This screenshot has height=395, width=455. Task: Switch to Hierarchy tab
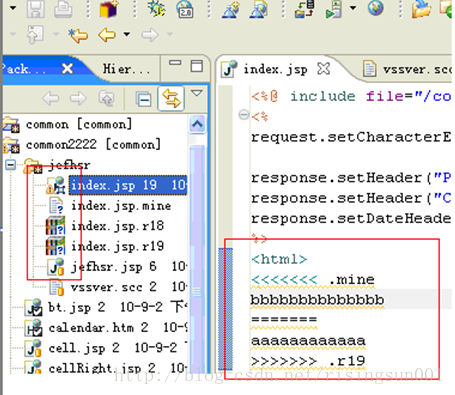(x=126, y=69)
